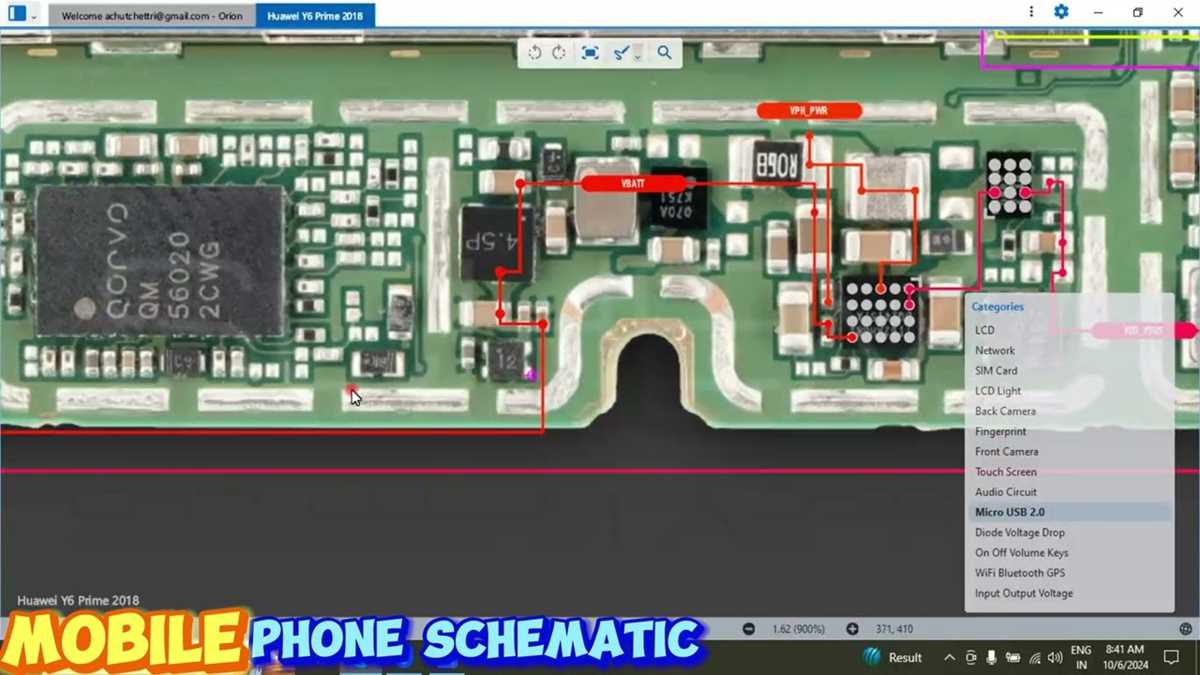Open the three-dot options menu
1200x675 pixels.
[1031, 12]
